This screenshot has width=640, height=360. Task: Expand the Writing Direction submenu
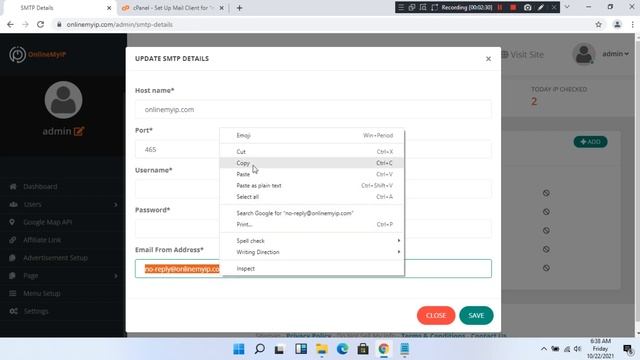(312, 252)
